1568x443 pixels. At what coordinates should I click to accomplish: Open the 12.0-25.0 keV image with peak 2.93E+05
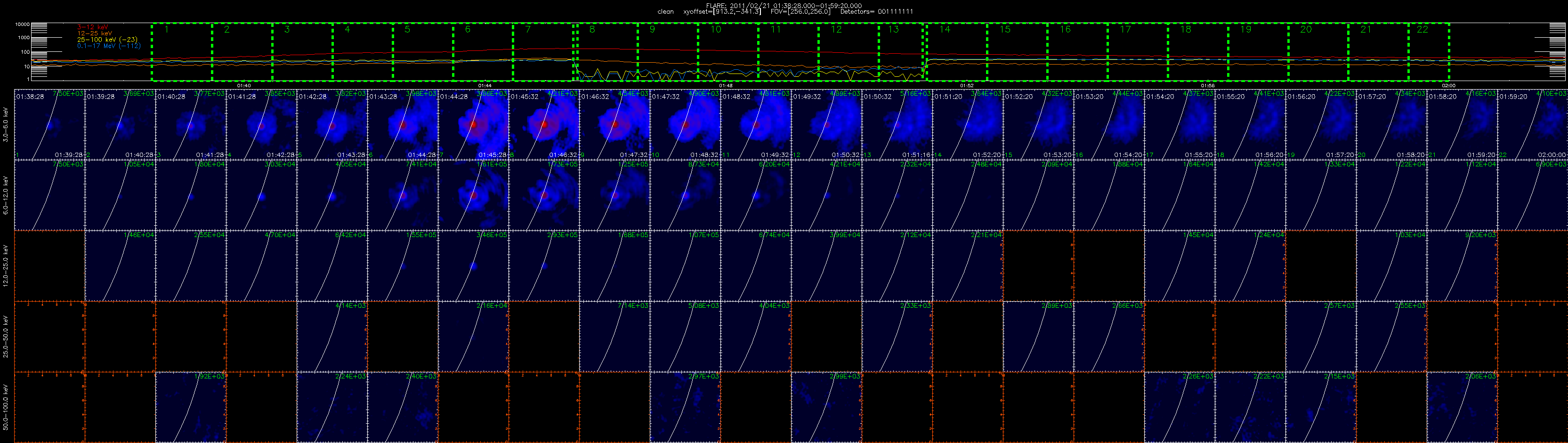click(x=543, y=266)
